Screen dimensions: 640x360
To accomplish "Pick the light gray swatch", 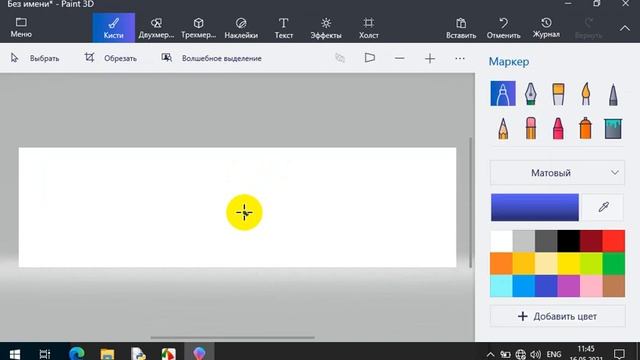I will [524, 241].
